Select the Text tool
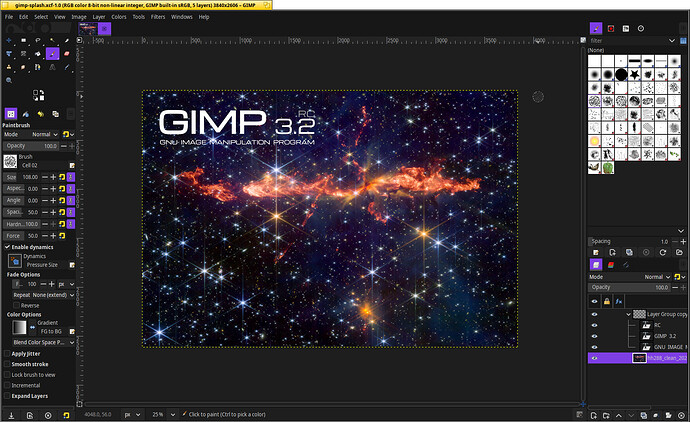The width and height of the screenshot is (690, 422). [52, 67]
